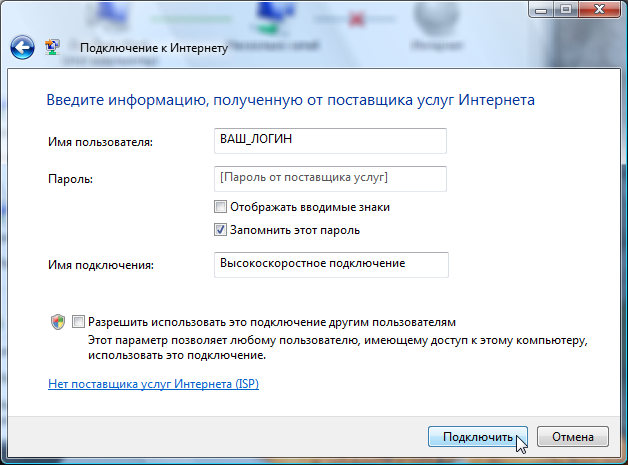Screen dimensions: 628x465
Task: Maximize the connection wizard window
Action: [x=563, y=9]
